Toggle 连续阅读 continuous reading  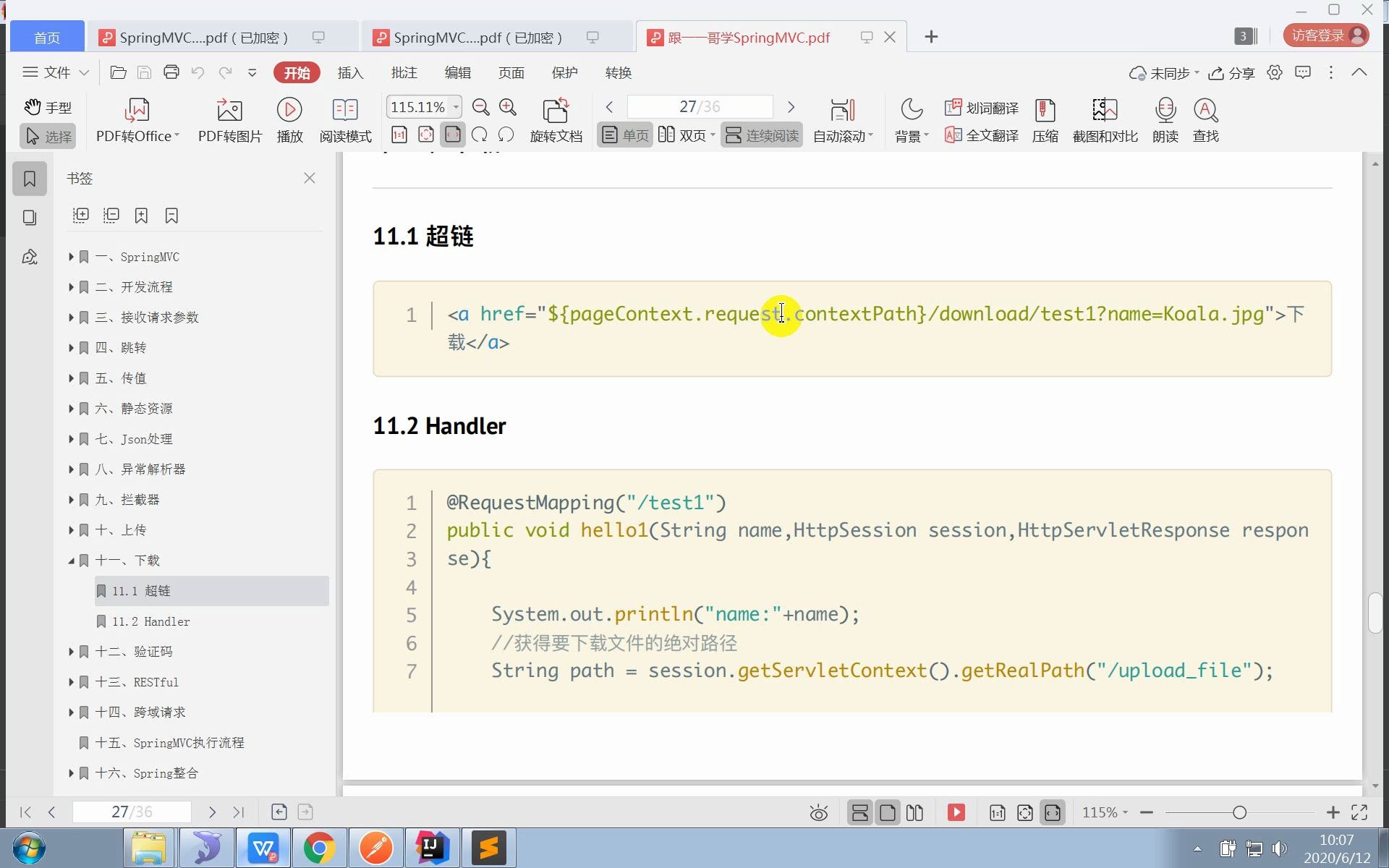tap(762, 135)
